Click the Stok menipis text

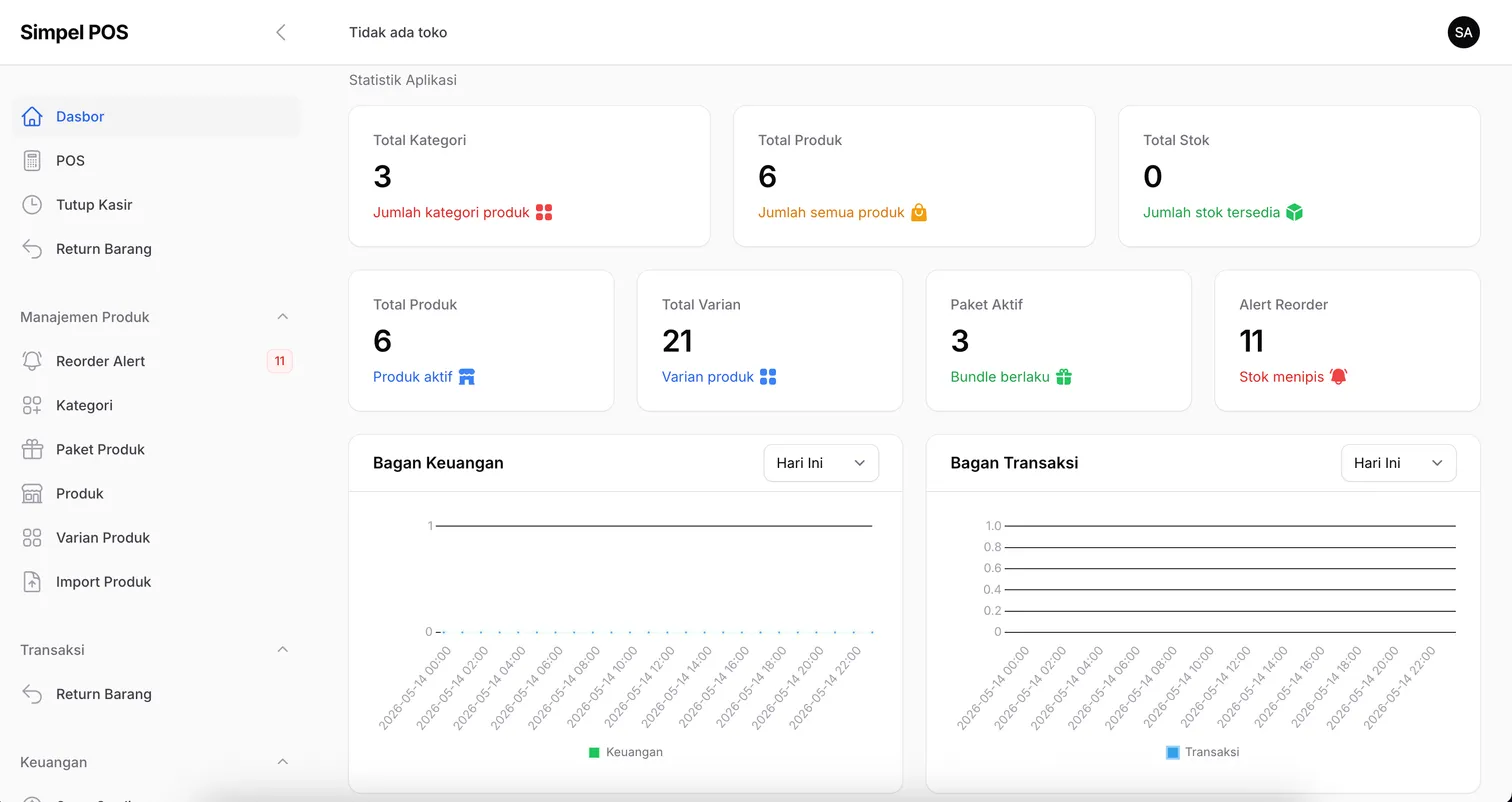[x=1281, y=377]
